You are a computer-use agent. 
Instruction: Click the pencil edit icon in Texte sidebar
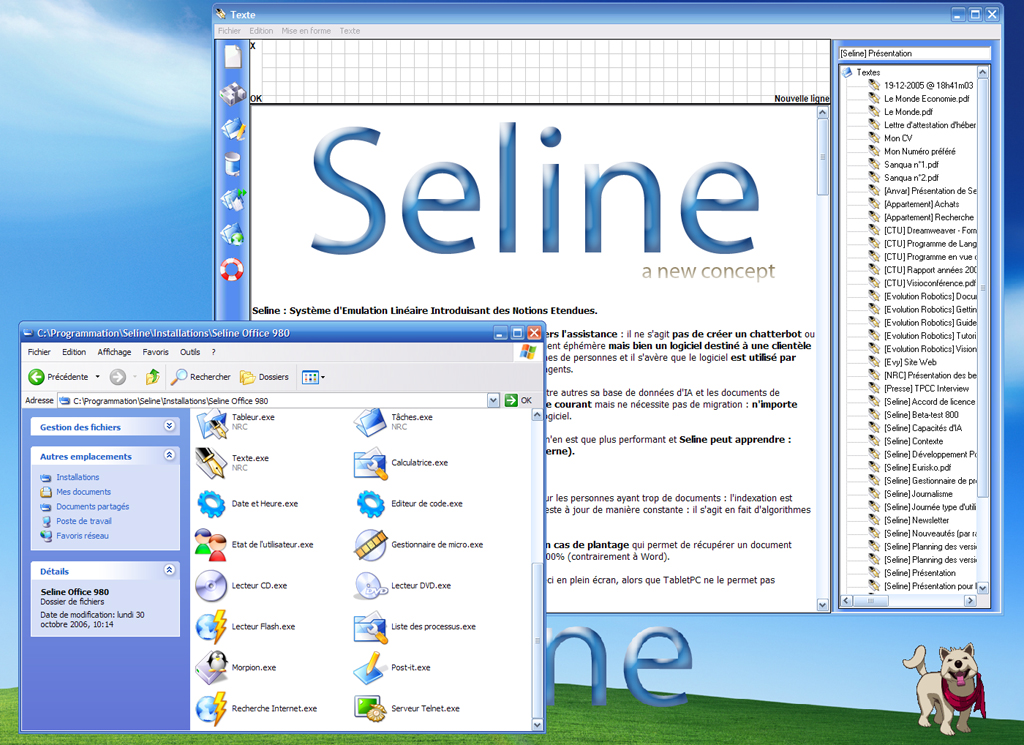tap(233, 129)
